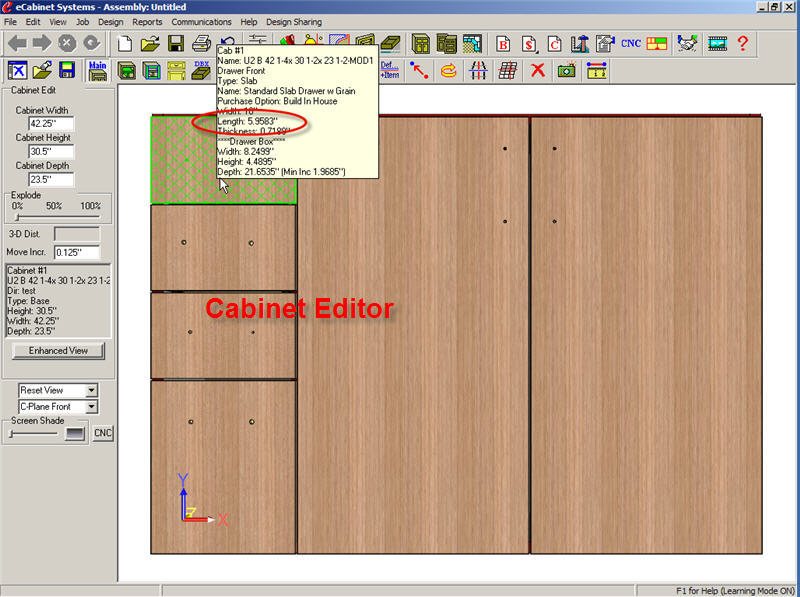Open the single cabinet icon in top toolbar

421,44
